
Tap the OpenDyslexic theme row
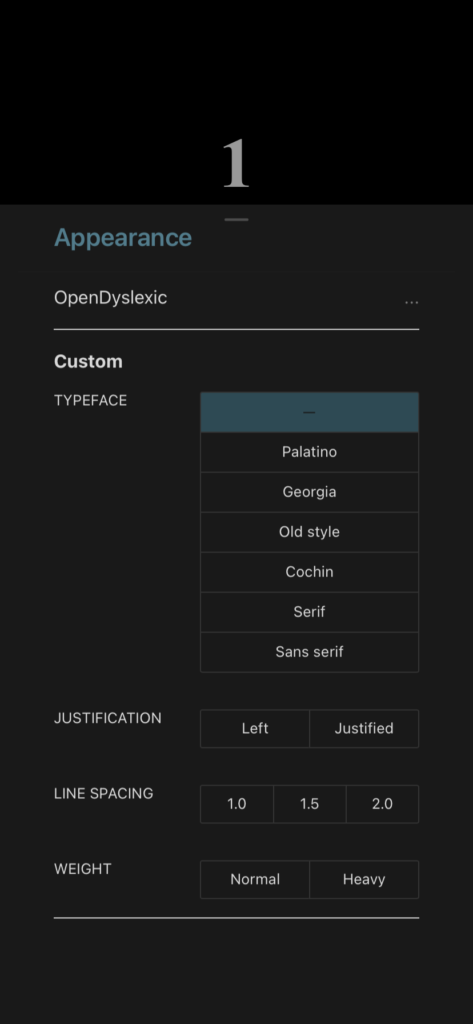pos(236,298)
